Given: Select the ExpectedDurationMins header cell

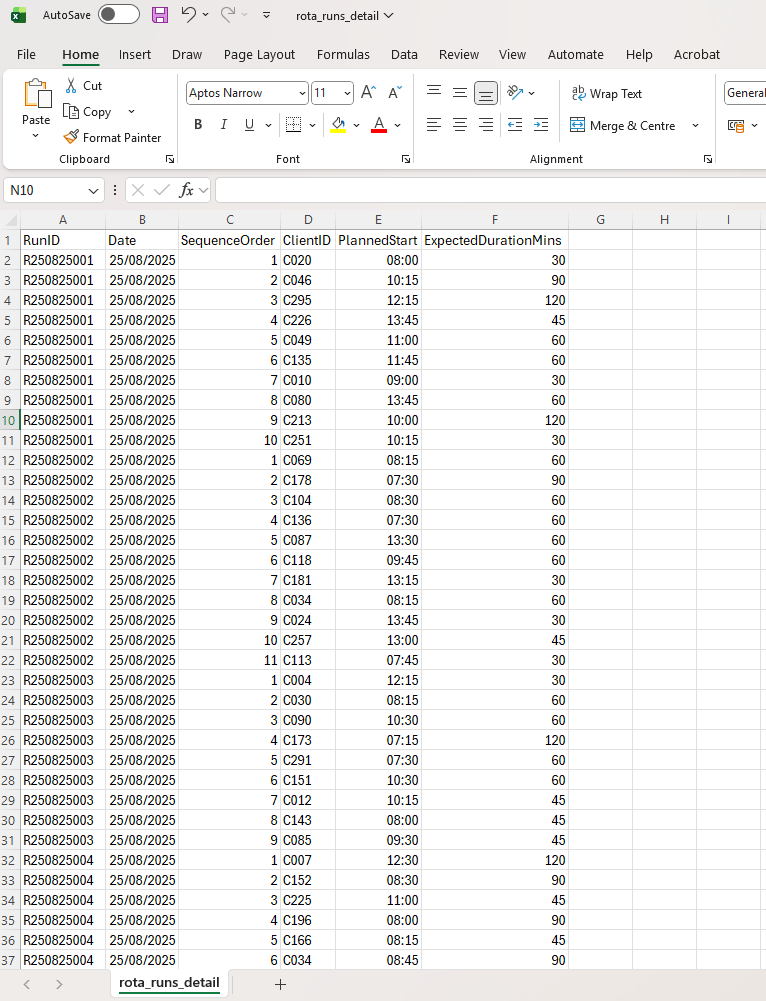Looking at the screenshot, I should click(495, 240).
